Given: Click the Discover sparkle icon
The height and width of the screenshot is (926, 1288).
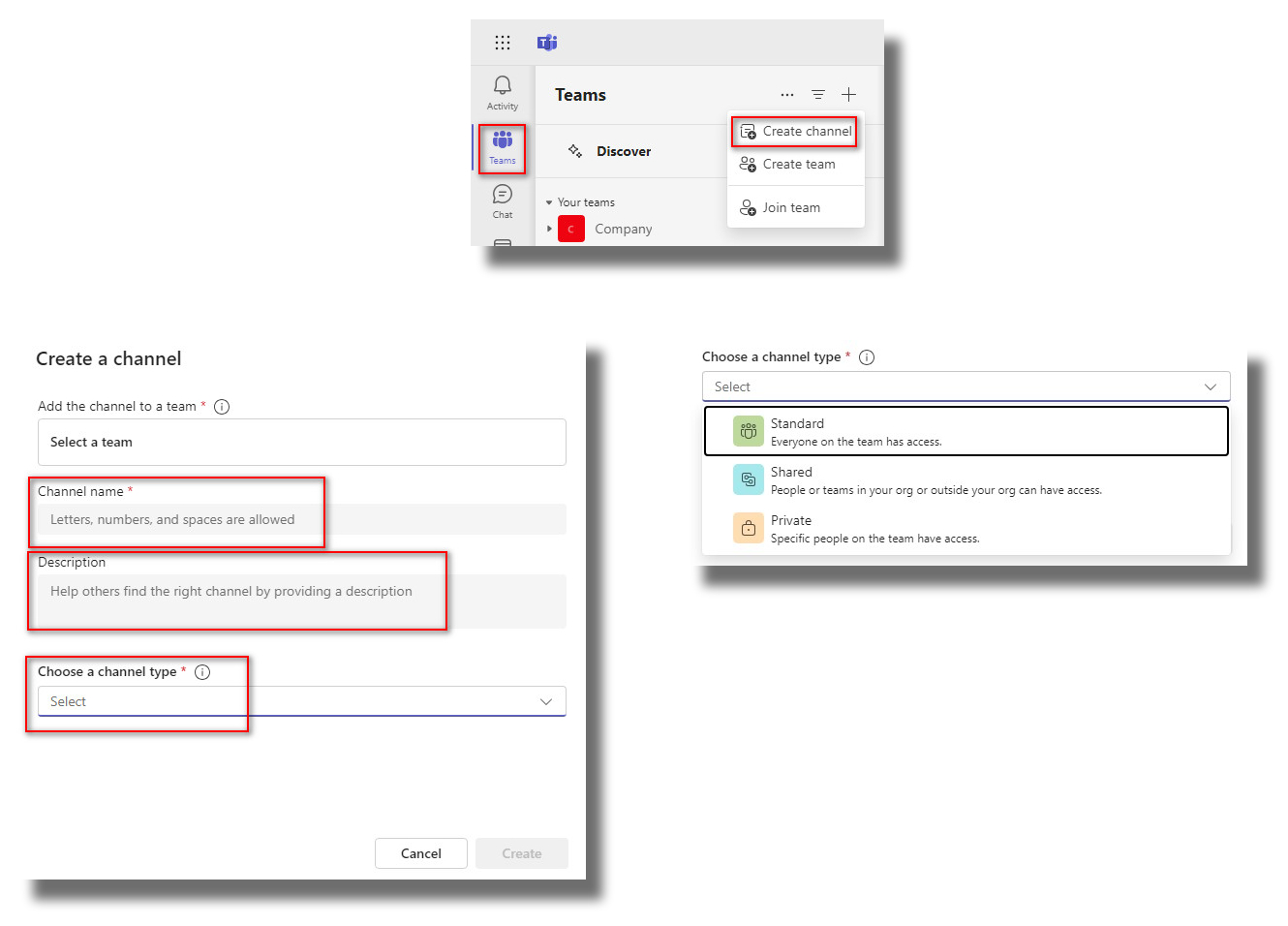Looking at the screenshot, I should point(575,151).
